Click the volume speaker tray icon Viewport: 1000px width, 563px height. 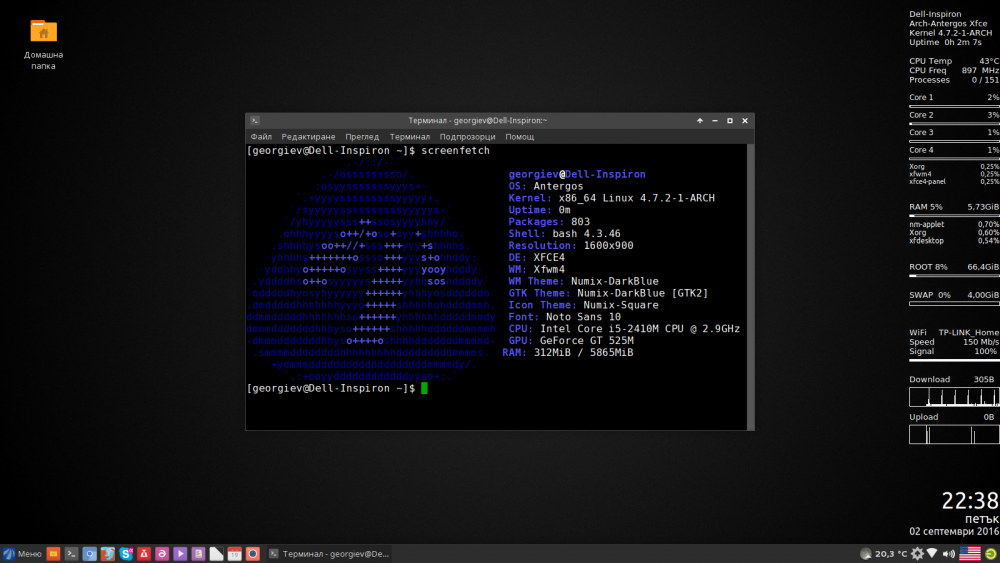tap(948, 553)
